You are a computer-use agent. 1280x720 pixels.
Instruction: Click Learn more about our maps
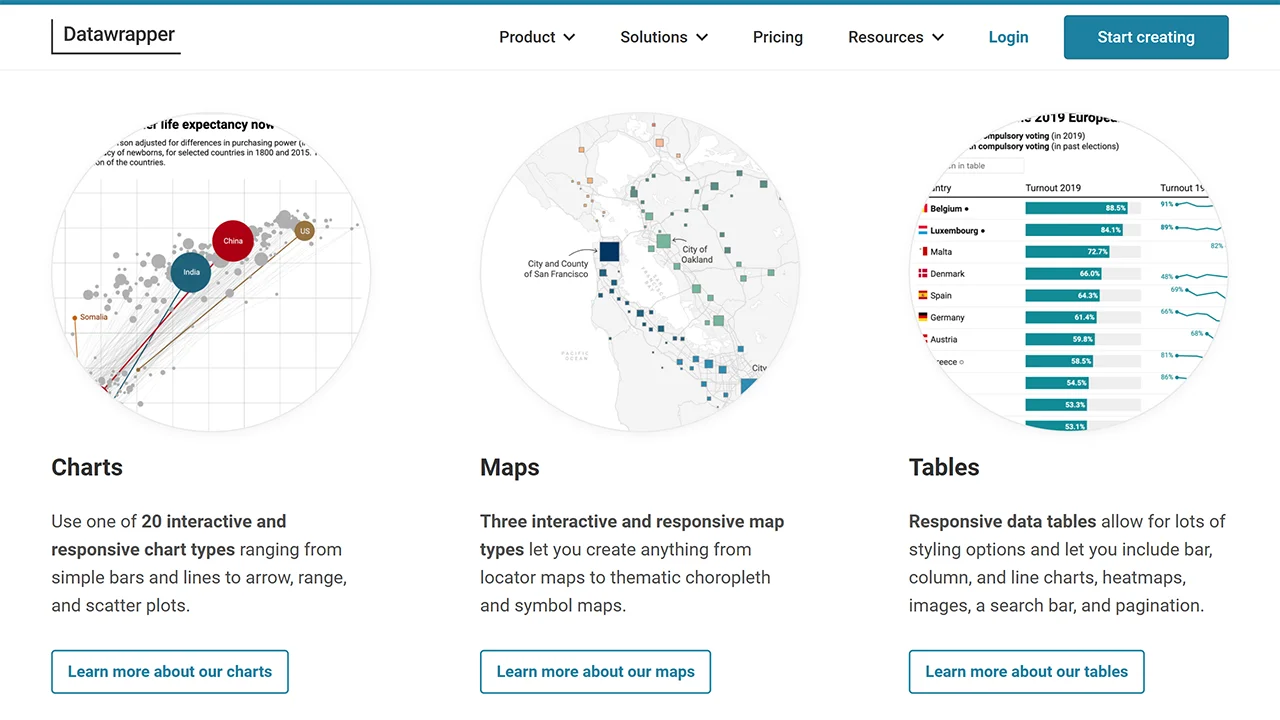[595, 672]
